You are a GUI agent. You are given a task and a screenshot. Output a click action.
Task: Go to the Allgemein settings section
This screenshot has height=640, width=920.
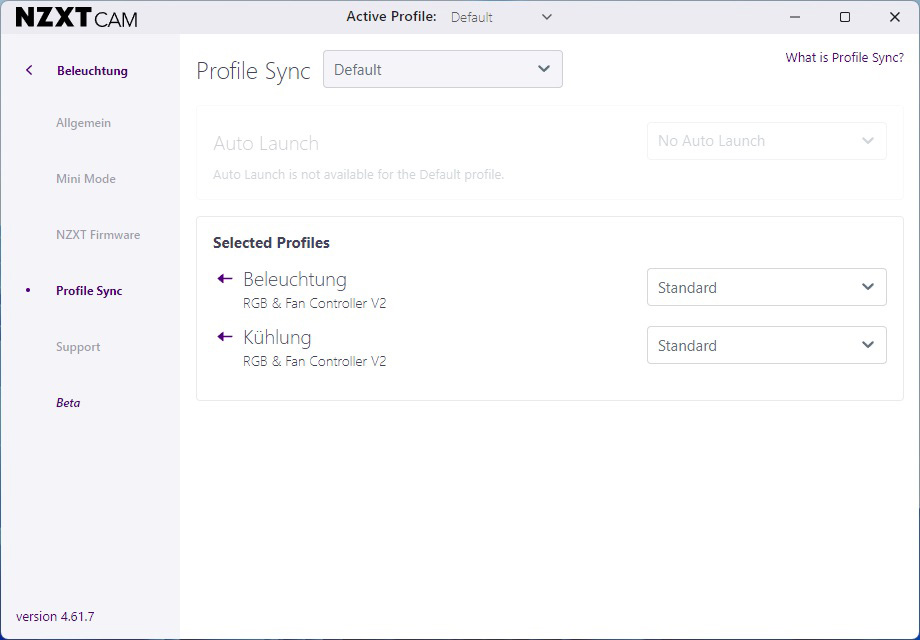point(83,123)
